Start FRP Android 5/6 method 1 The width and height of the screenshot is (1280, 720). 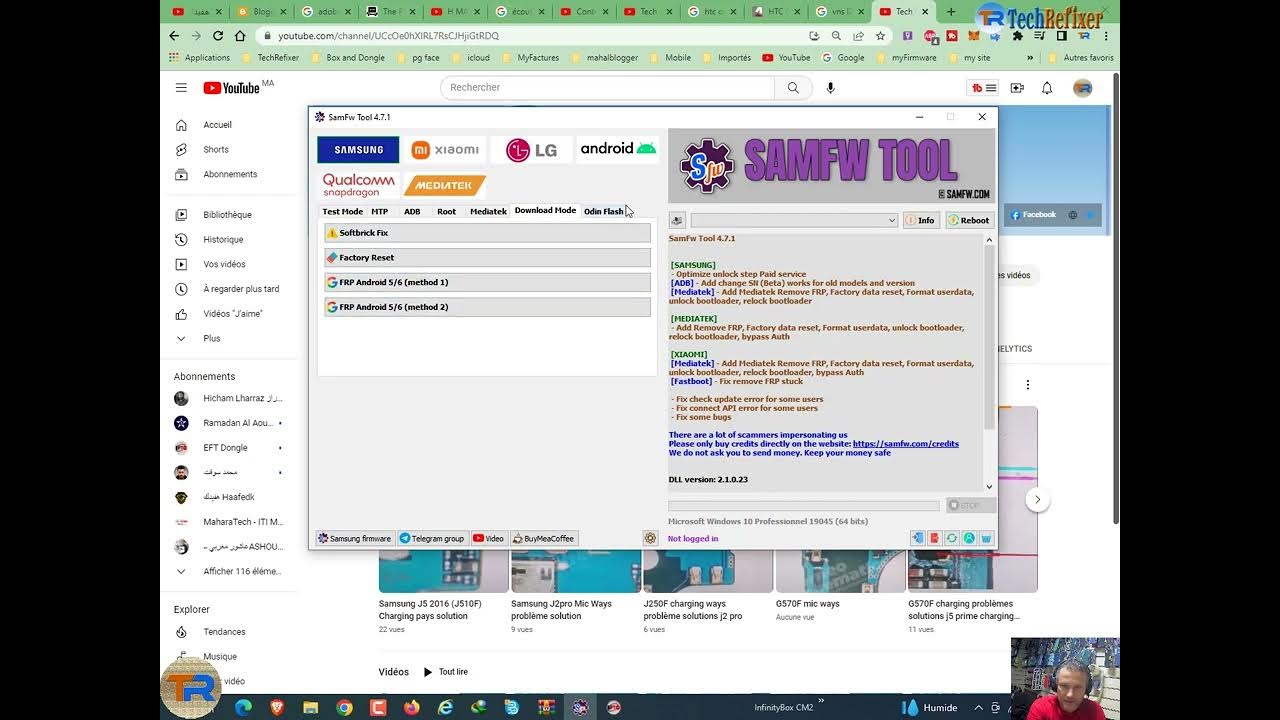pos(487,282)
